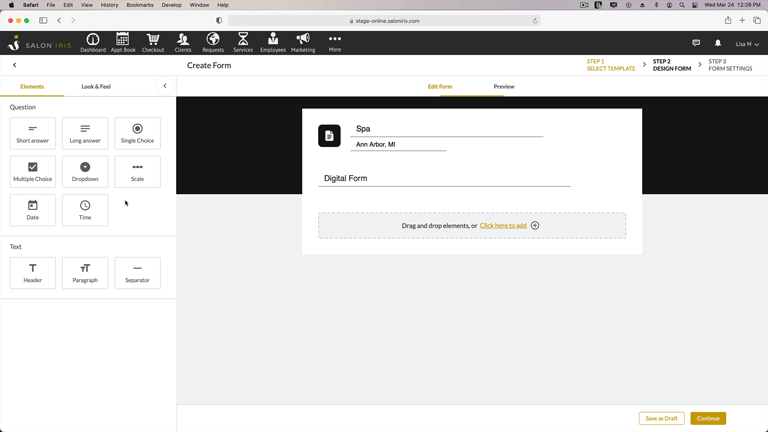This screenshot has height=432, width=768.
Task: Expand the Lisa M user menu
Action: (x=747, y=44)
